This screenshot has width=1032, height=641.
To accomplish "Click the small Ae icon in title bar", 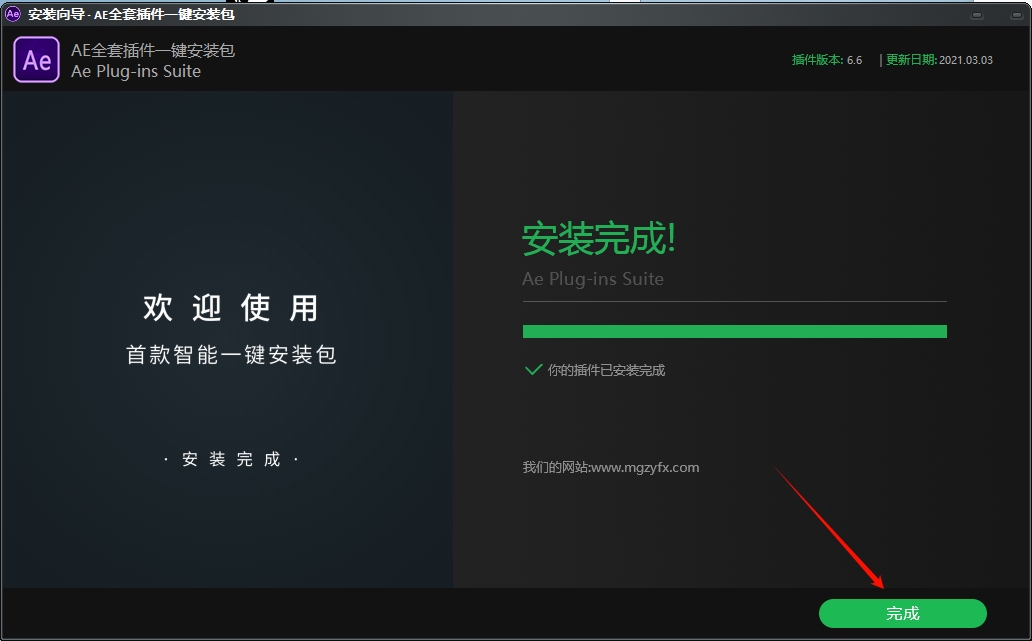I will click(13, 14).
